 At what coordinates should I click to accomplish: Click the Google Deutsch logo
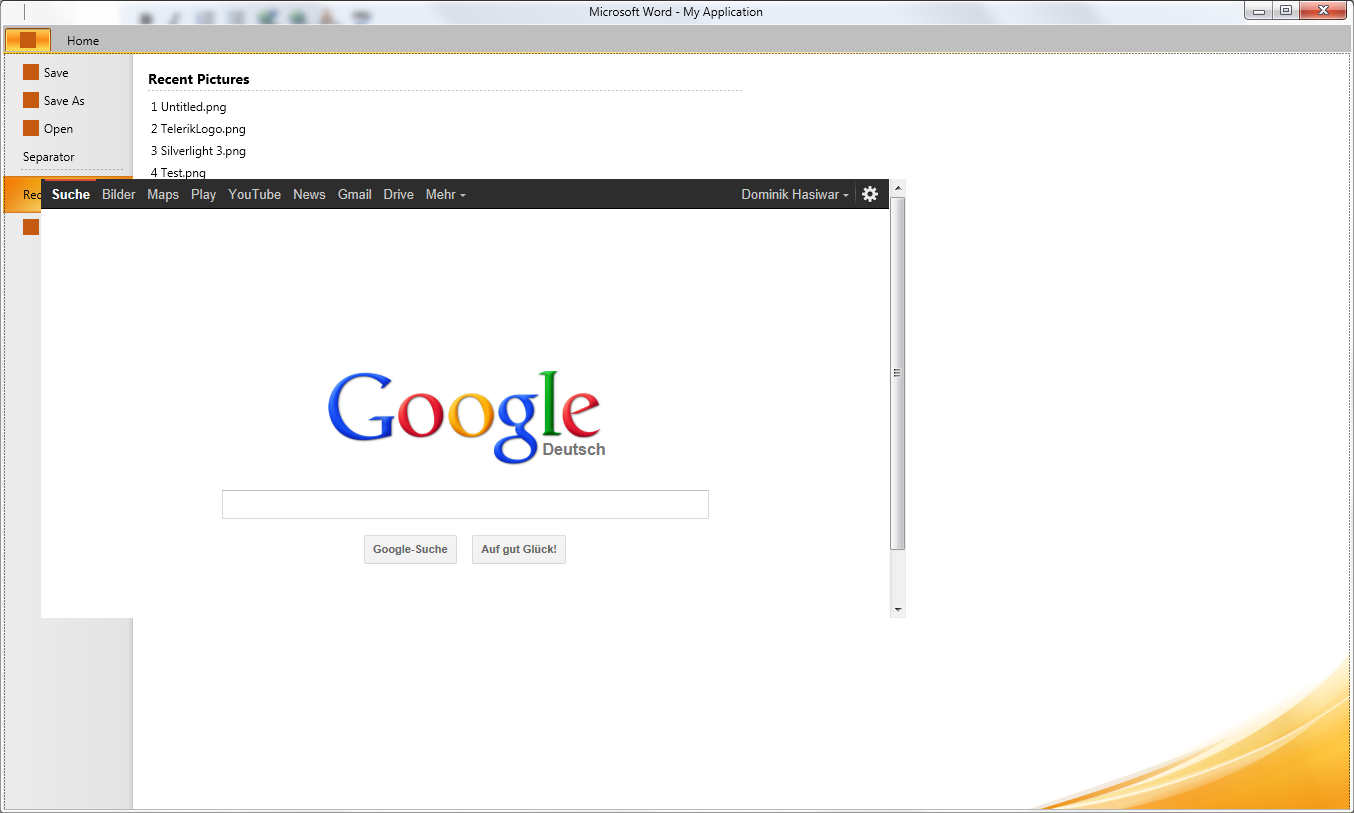tap(466, 417)
